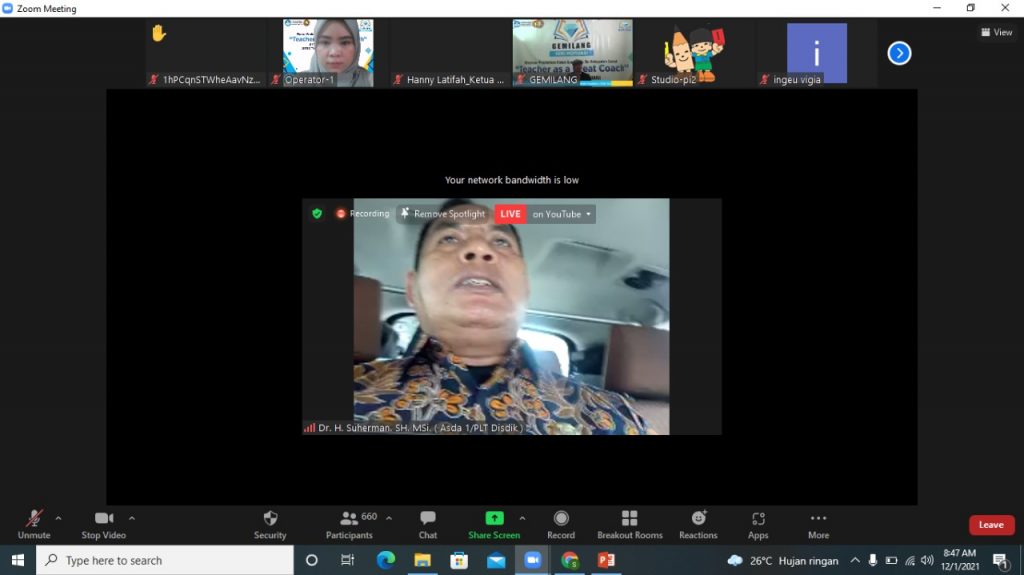Click the green encryption shield icon
The image size is (1024, 575).
click(x=317, y=213)
